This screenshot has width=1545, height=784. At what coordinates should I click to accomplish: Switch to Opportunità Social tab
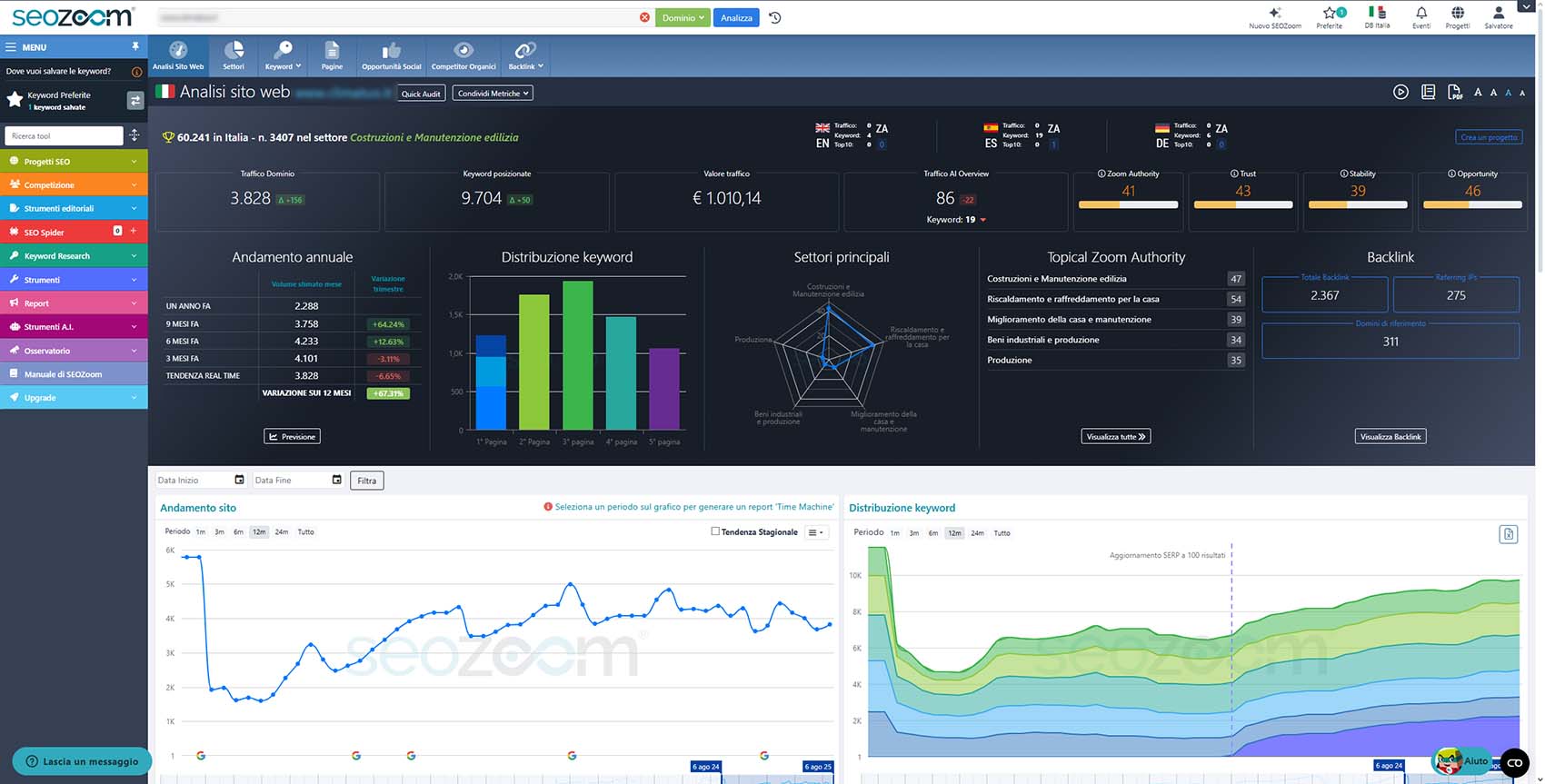(391, 55)
